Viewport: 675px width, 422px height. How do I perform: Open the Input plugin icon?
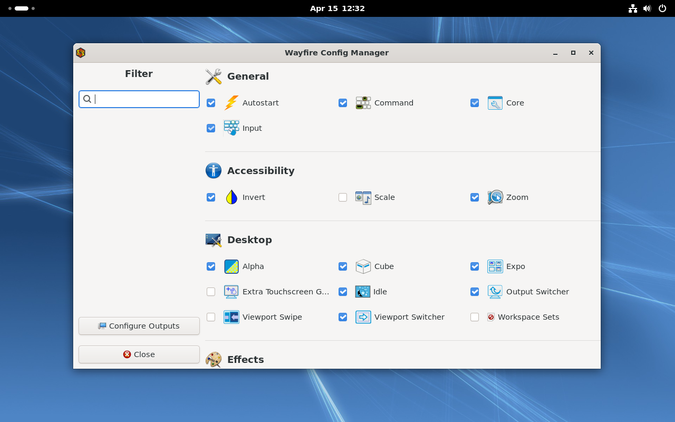click(231, 128)
